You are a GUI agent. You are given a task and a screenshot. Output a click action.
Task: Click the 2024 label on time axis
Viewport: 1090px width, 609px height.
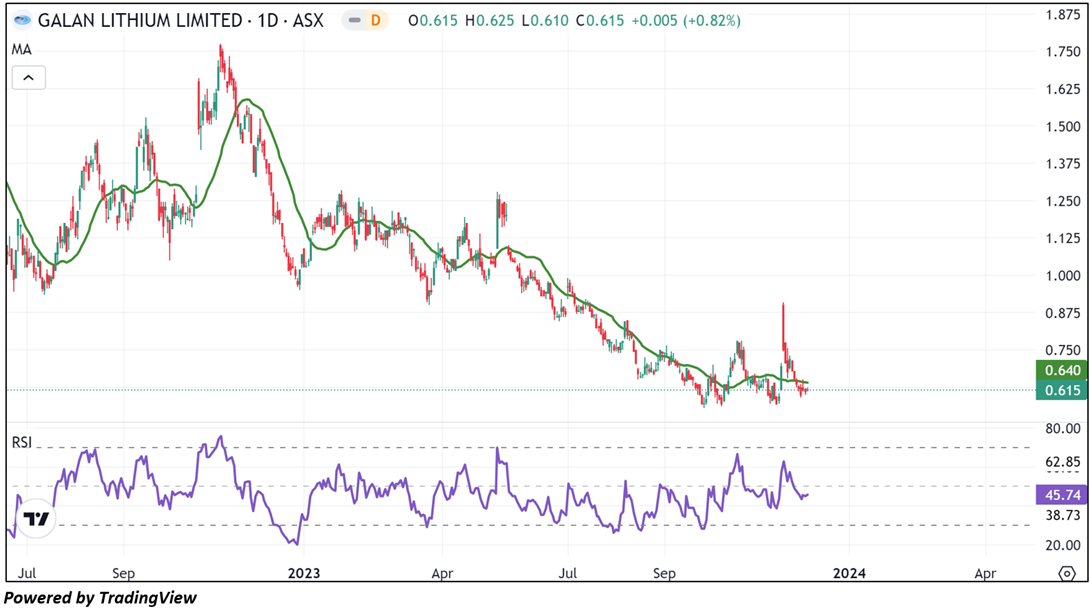[x=849, y=574]
